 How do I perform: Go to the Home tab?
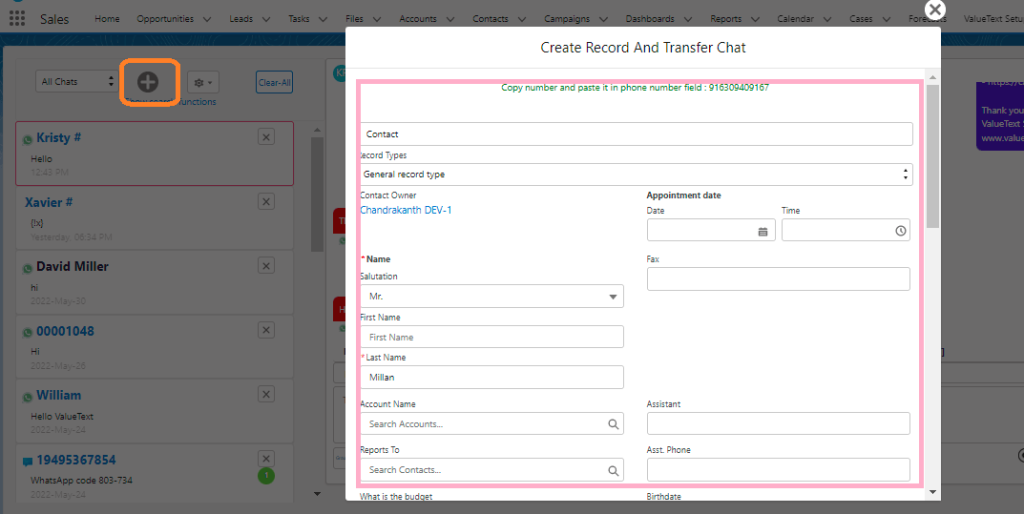tap(107, 19)
